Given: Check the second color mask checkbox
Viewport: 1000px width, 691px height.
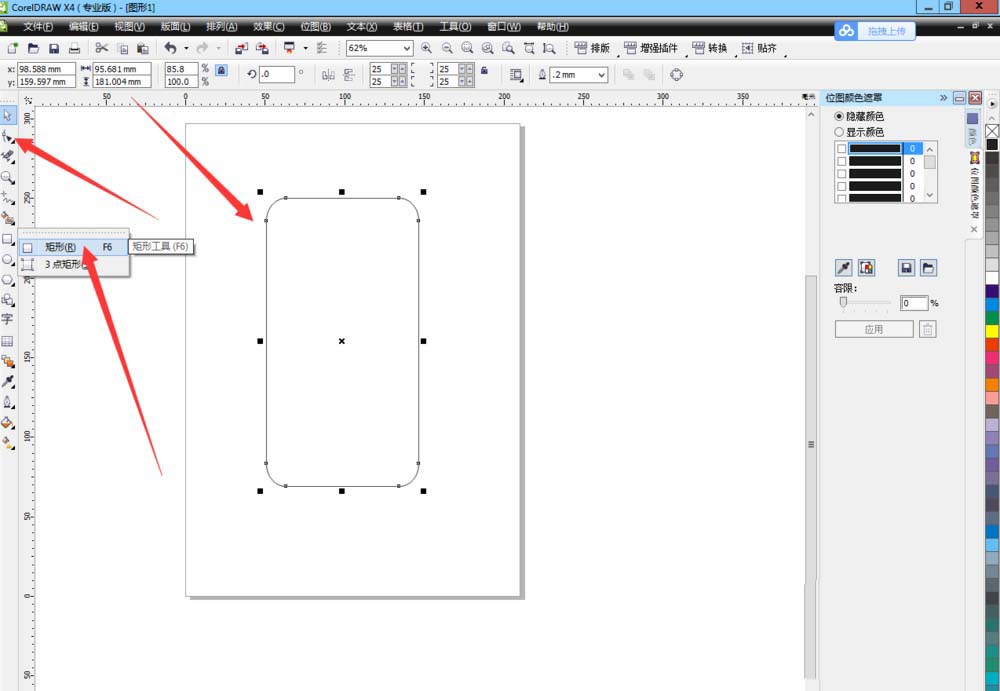Looking at the screenshot, I should (842, 161).
